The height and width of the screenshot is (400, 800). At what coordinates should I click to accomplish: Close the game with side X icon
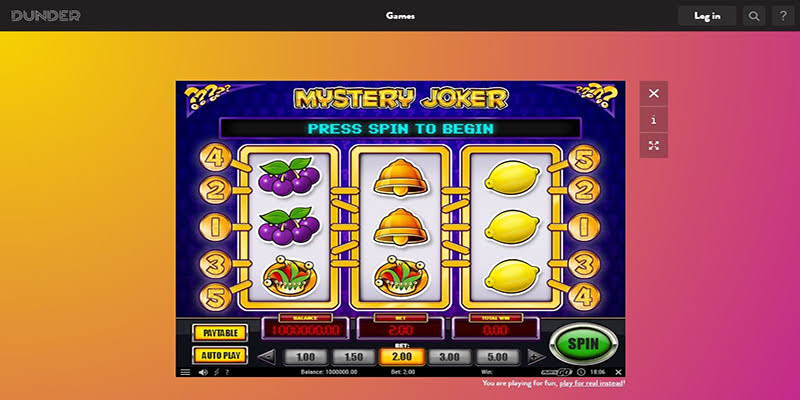654,93
